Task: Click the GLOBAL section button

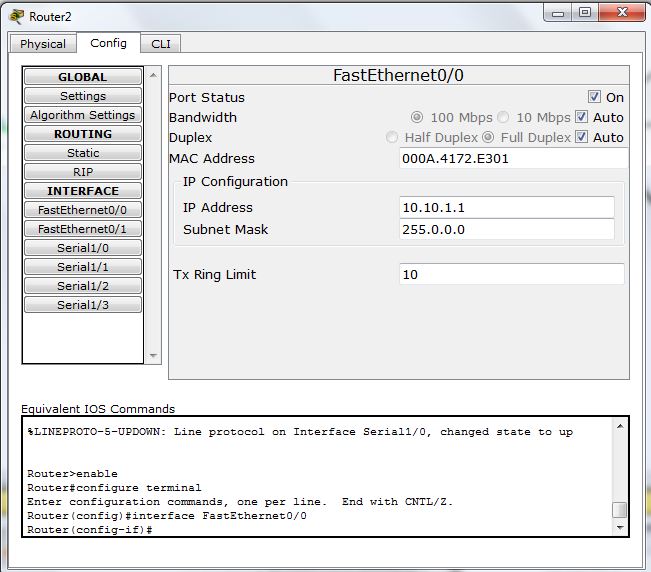Action: (x=83, y=77)
